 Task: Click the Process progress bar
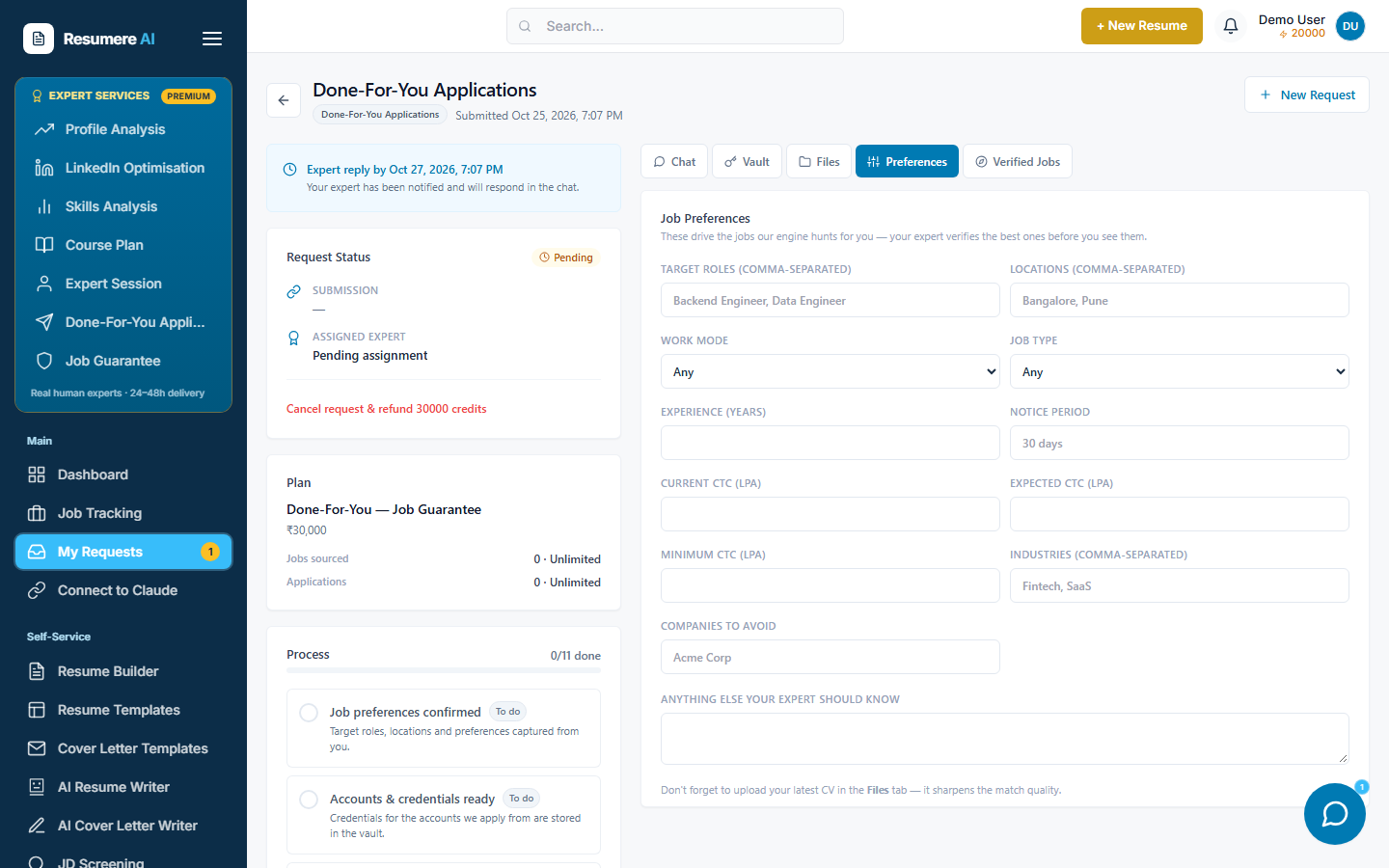(444, 670)
